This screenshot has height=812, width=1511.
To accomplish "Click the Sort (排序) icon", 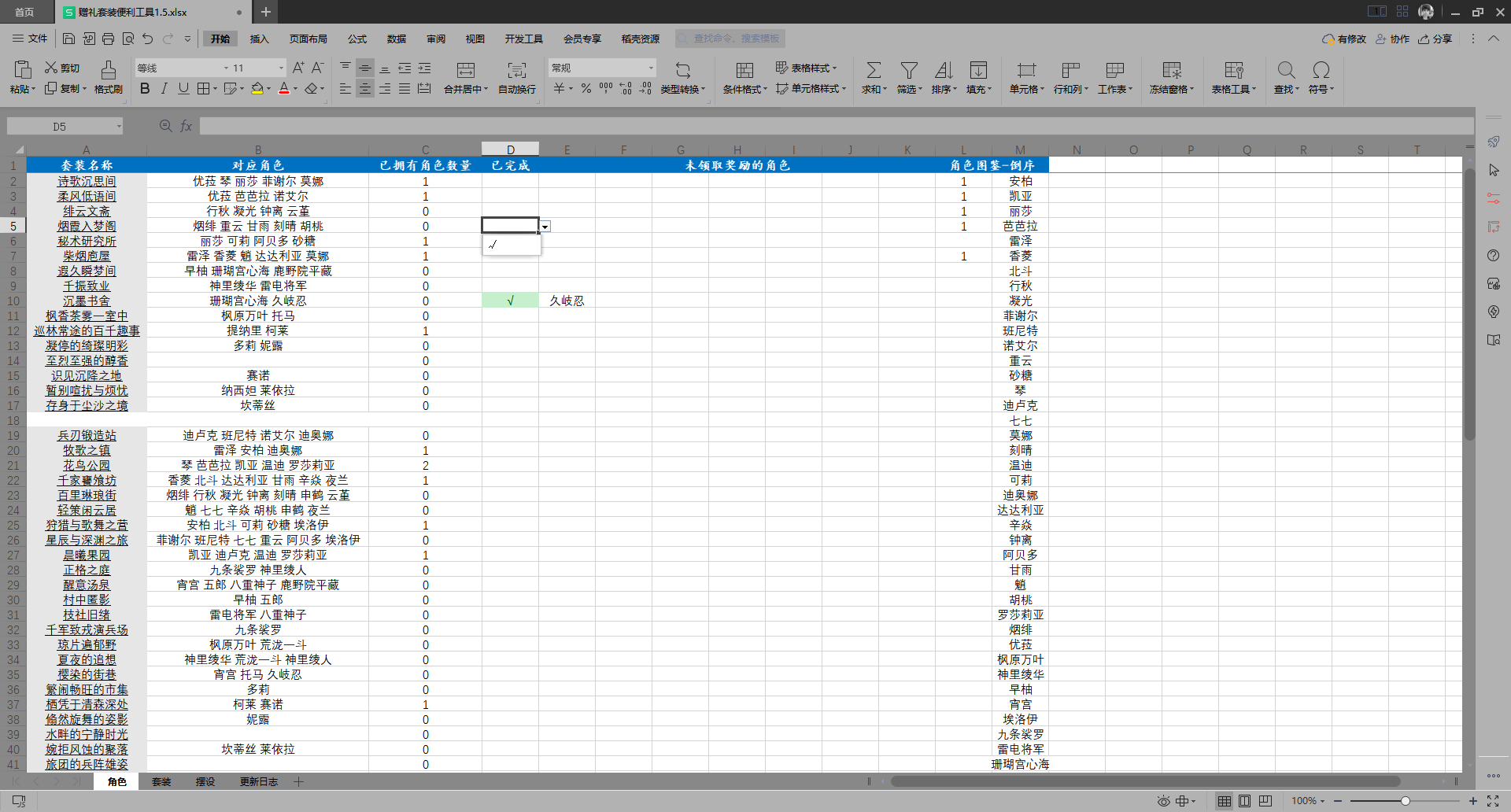I will tap(944, 70).
